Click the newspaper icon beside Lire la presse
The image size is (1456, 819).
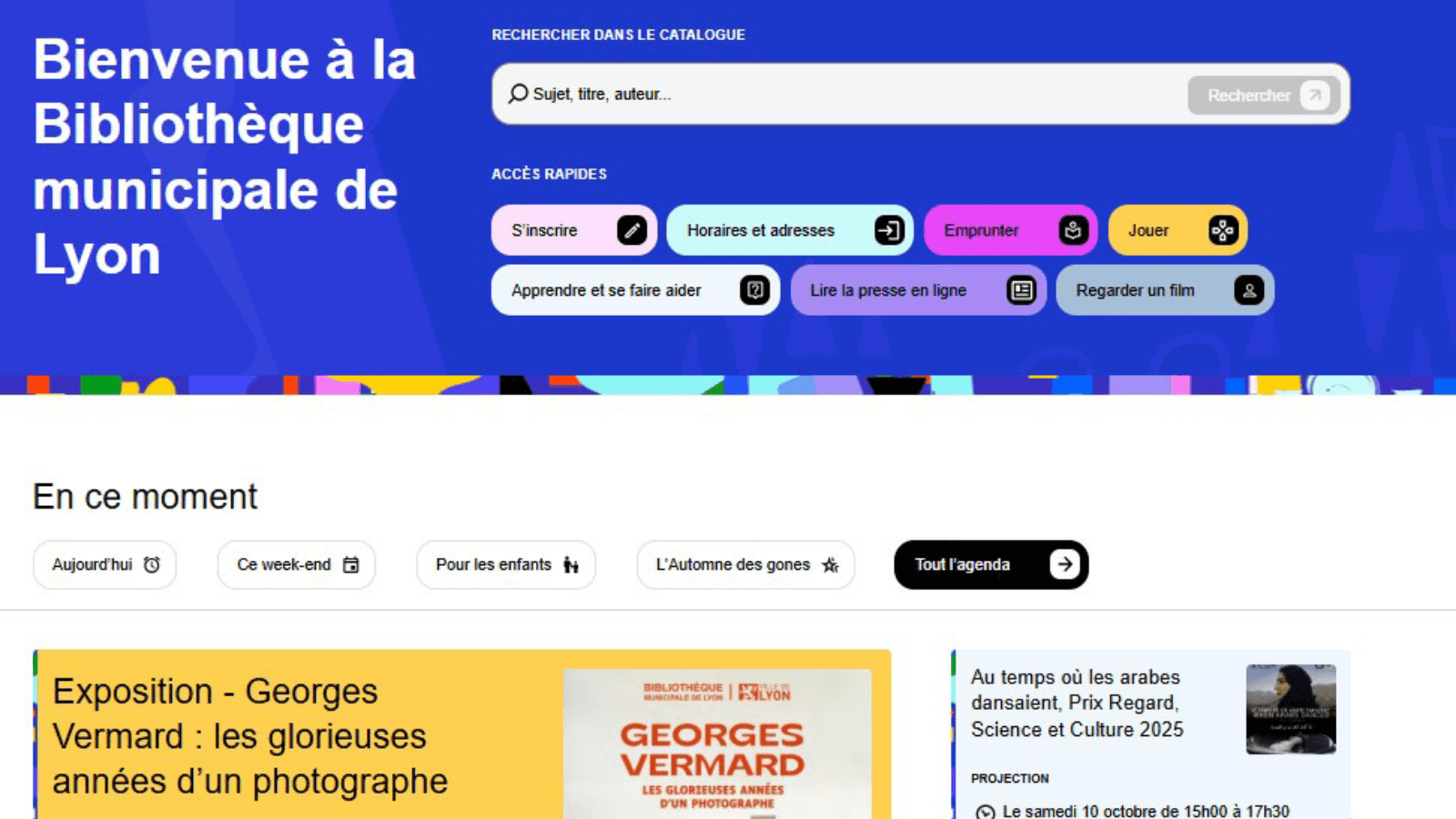point(1022,290)
